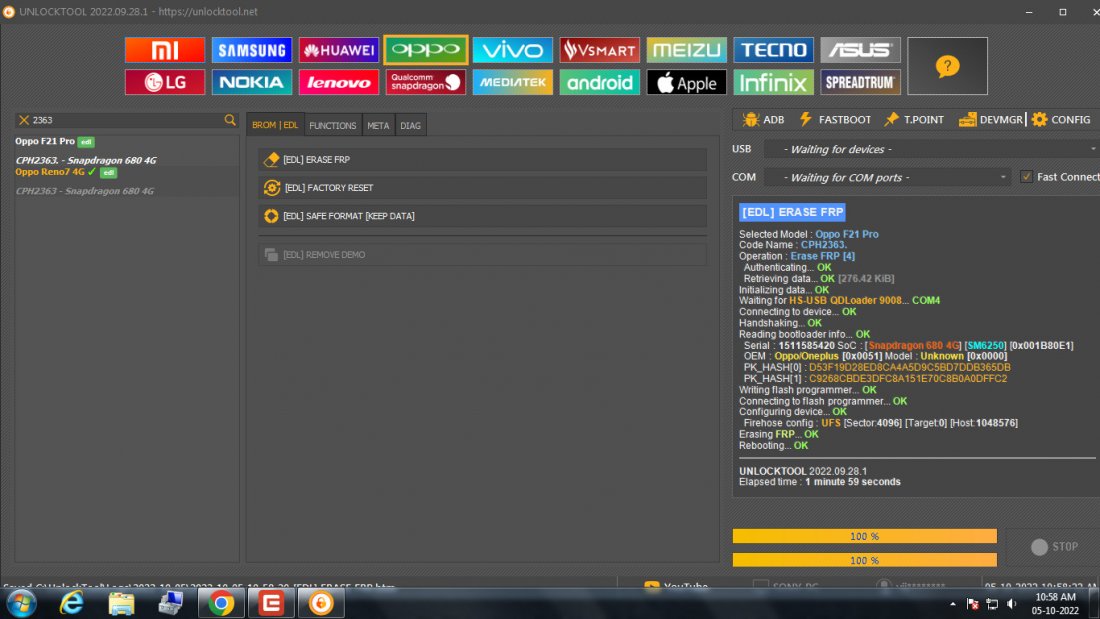Switch to the META tab
This screenshot has height=619, width=1100.
[x=378, y=125]
